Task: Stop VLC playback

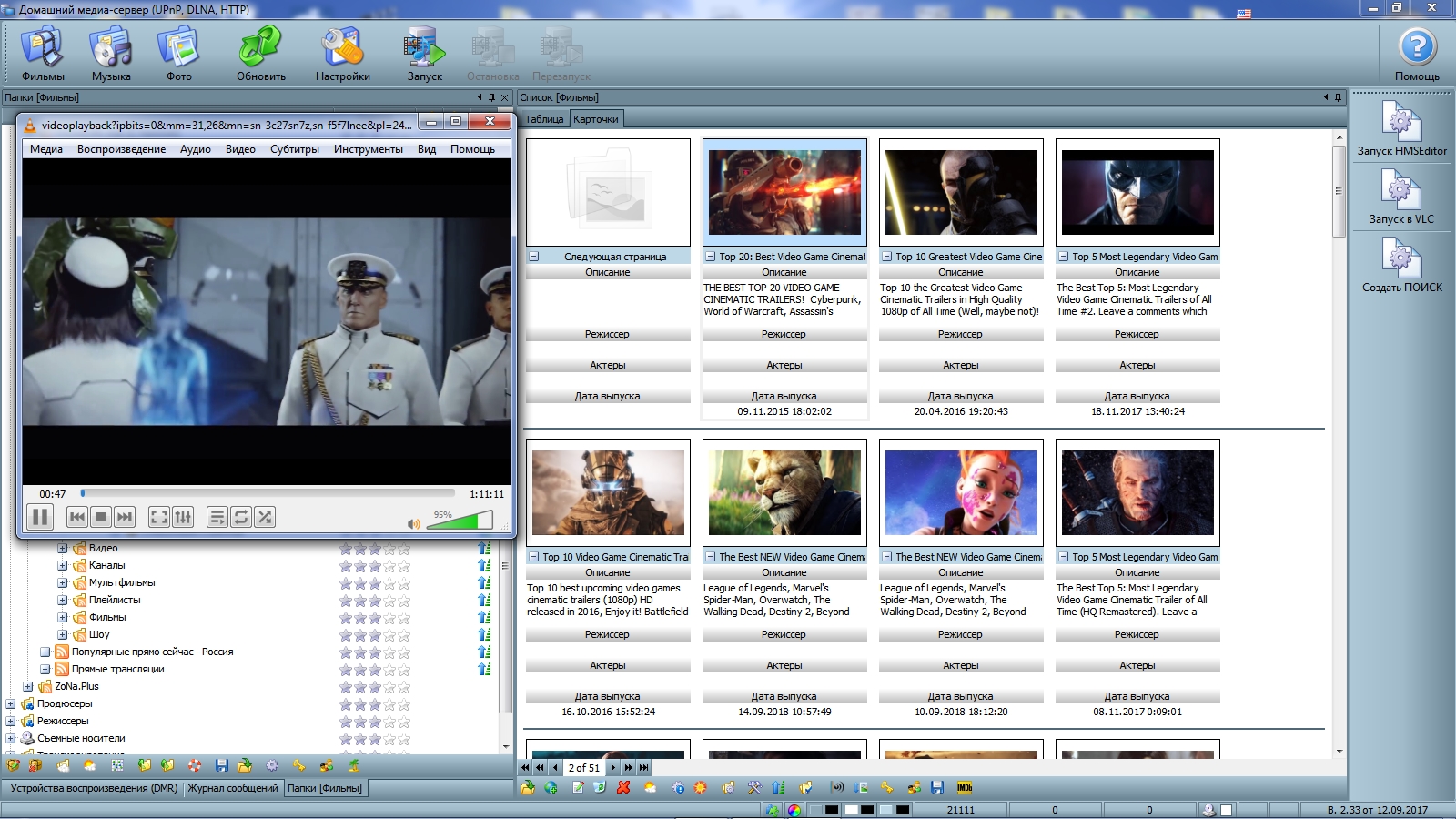Action: (x=101, y=517)
